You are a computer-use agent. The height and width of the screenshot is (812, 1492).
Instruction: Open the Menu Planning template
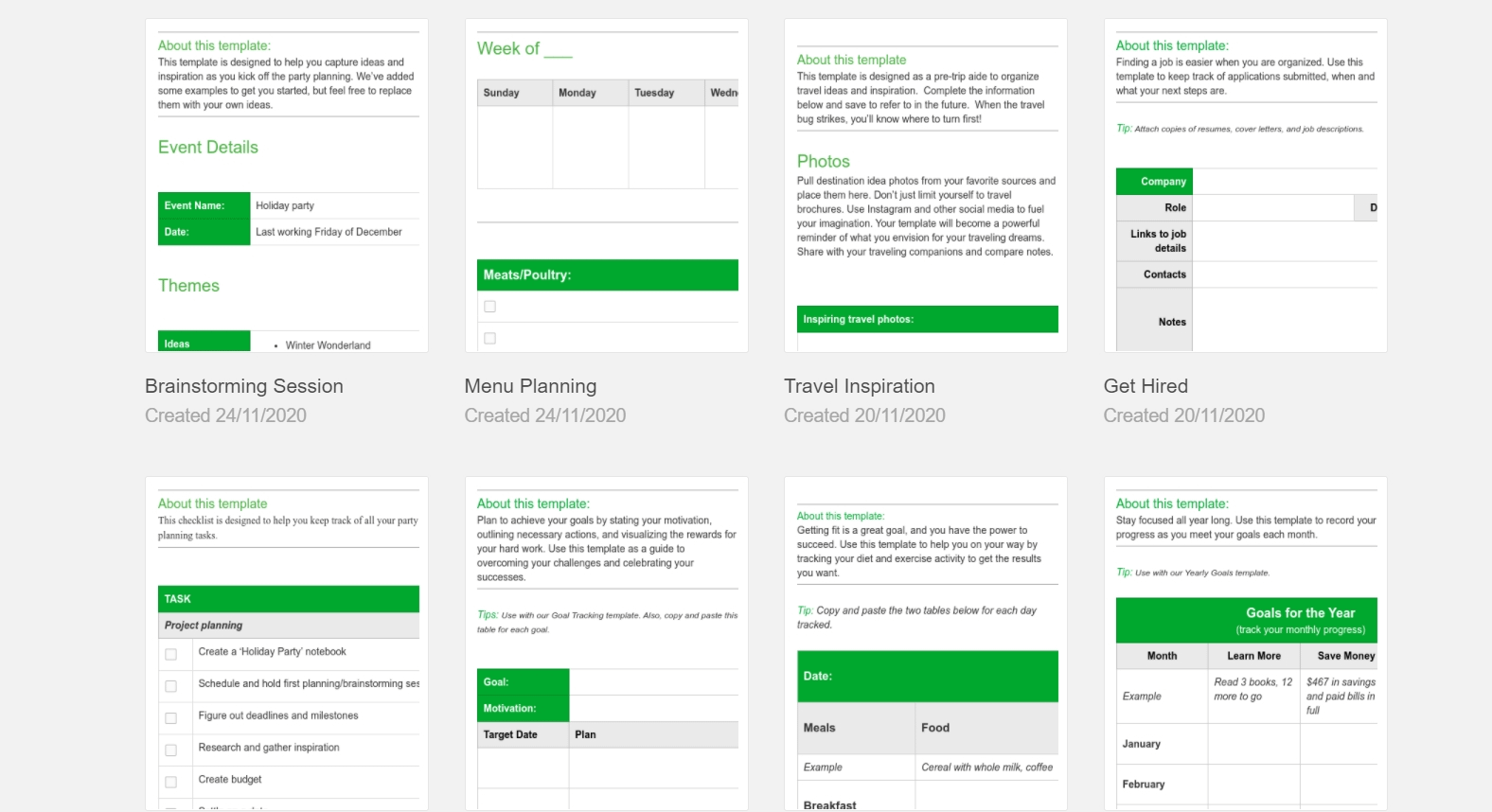pos(529,385)
